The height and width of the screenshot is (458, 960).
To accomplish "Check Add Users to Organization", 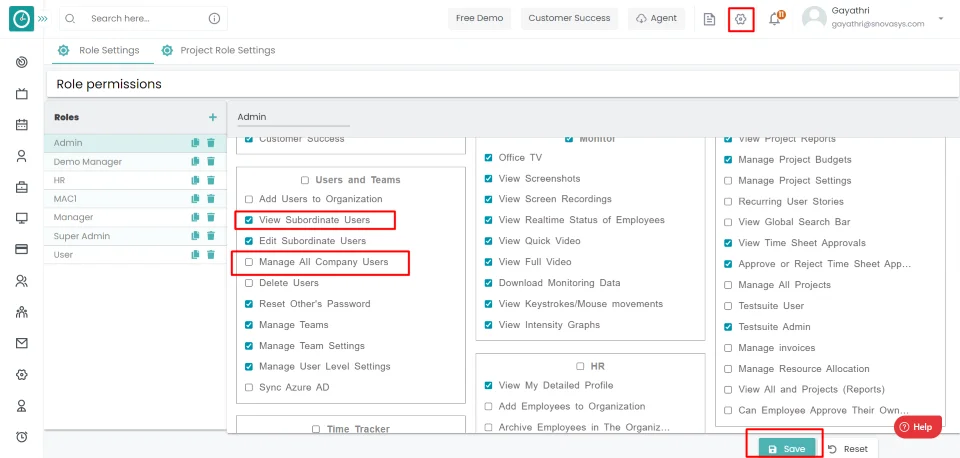I will (249, 199).
